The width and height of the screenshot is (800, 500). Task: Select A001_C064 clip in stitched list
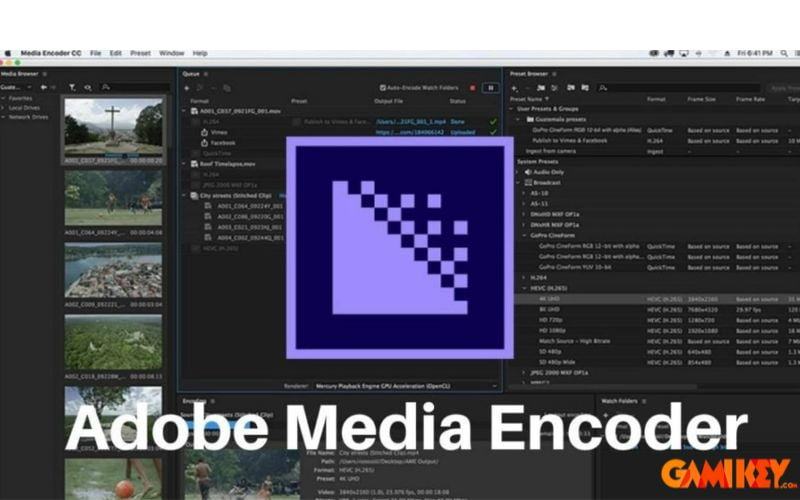coord(250,206)
